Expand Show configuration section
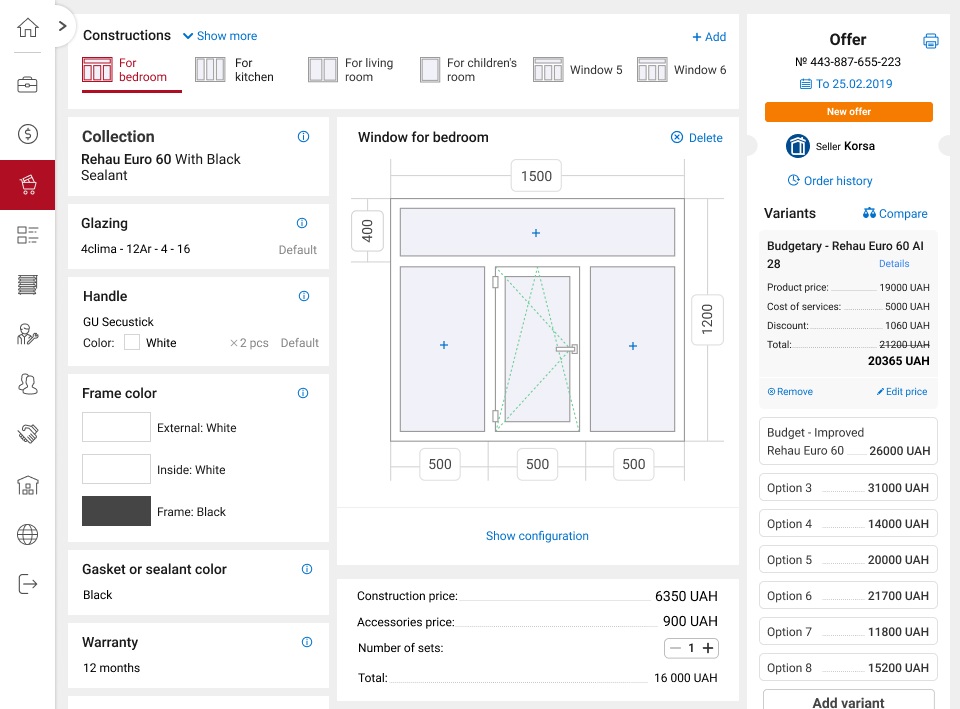 pyautogui.click(x=537, y=536)
